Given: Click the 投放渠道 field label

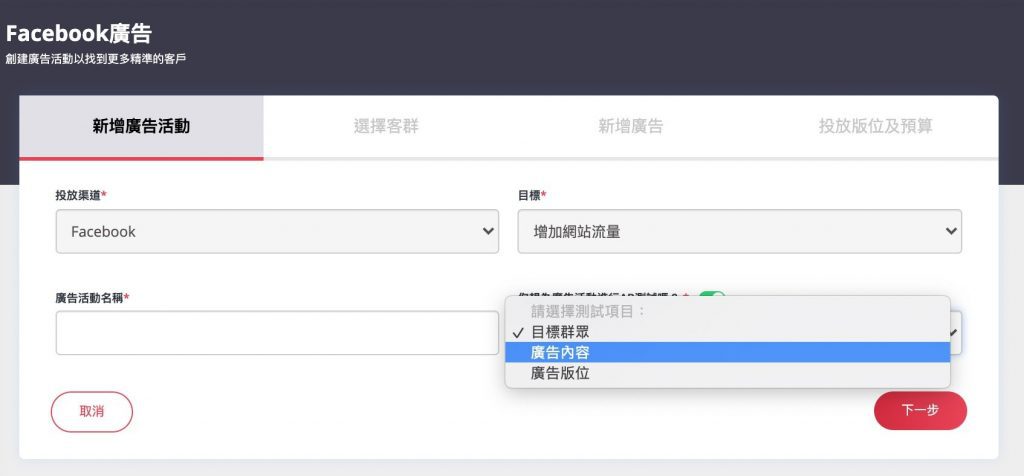Looking at the screenshot, I should click(x=81, y=195).
